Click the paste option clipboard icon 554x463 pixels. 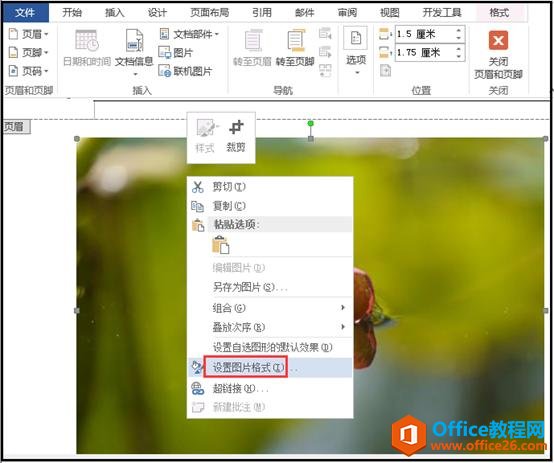point(220,245)
